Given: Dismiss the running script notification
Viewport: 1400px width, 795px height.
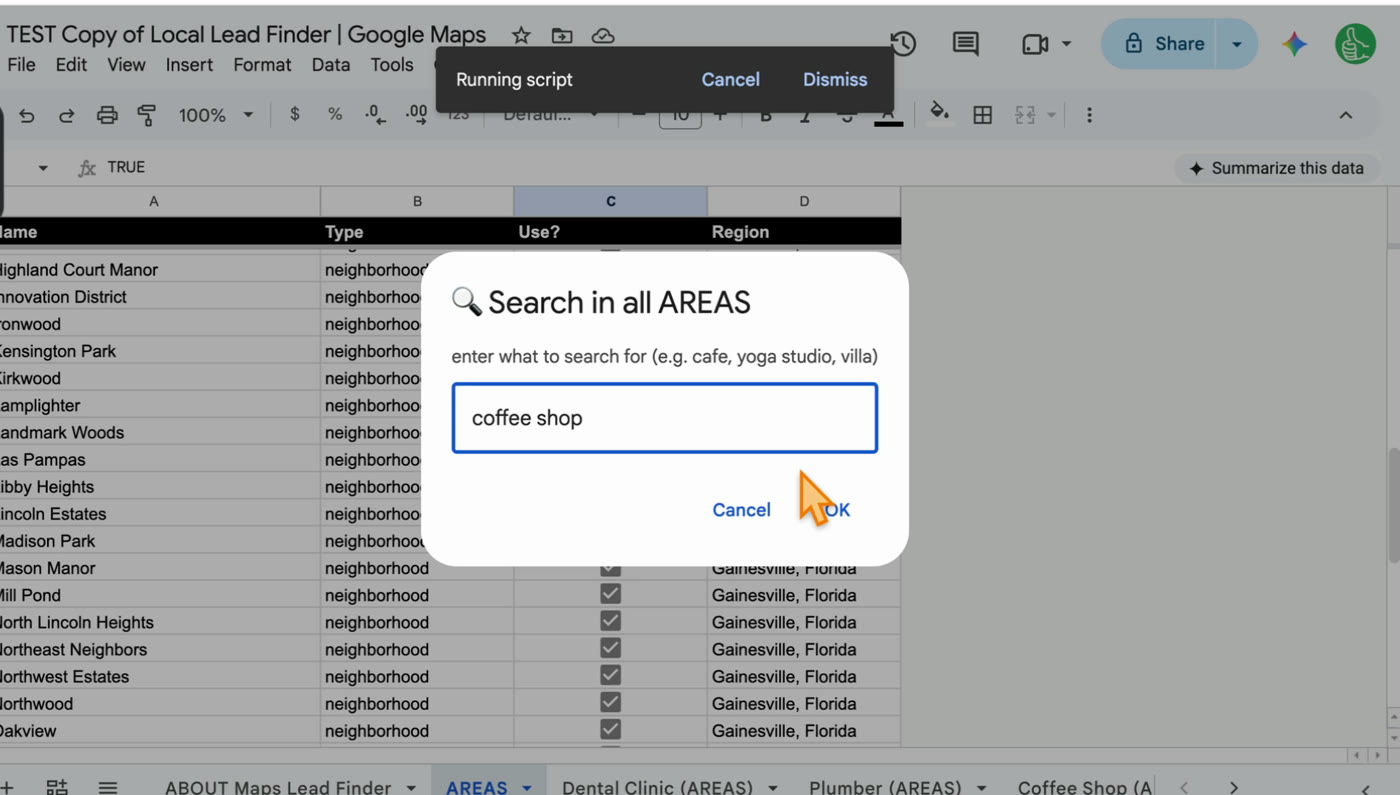Looking at the screenshot, I should (x=835, y=79).
